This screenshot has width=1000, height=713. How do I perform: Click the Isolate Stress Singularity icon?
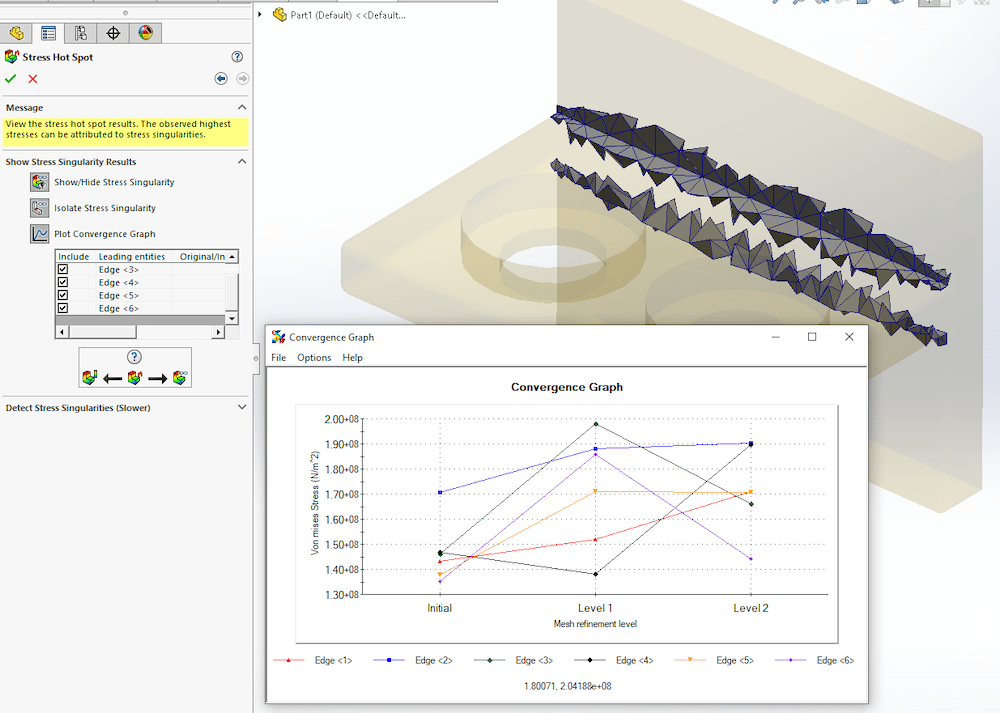40,208
